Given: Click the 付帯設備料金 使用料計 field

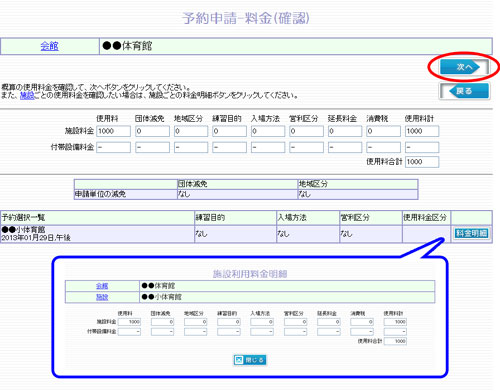Looking at the screenshot, I should (422, 147).
